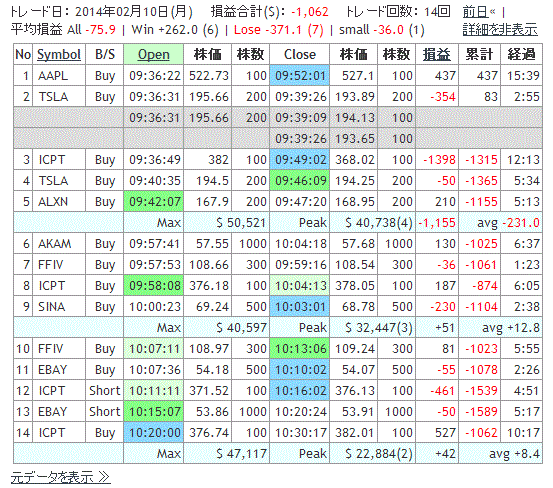Click the 累計 column header

coord(479,54)
